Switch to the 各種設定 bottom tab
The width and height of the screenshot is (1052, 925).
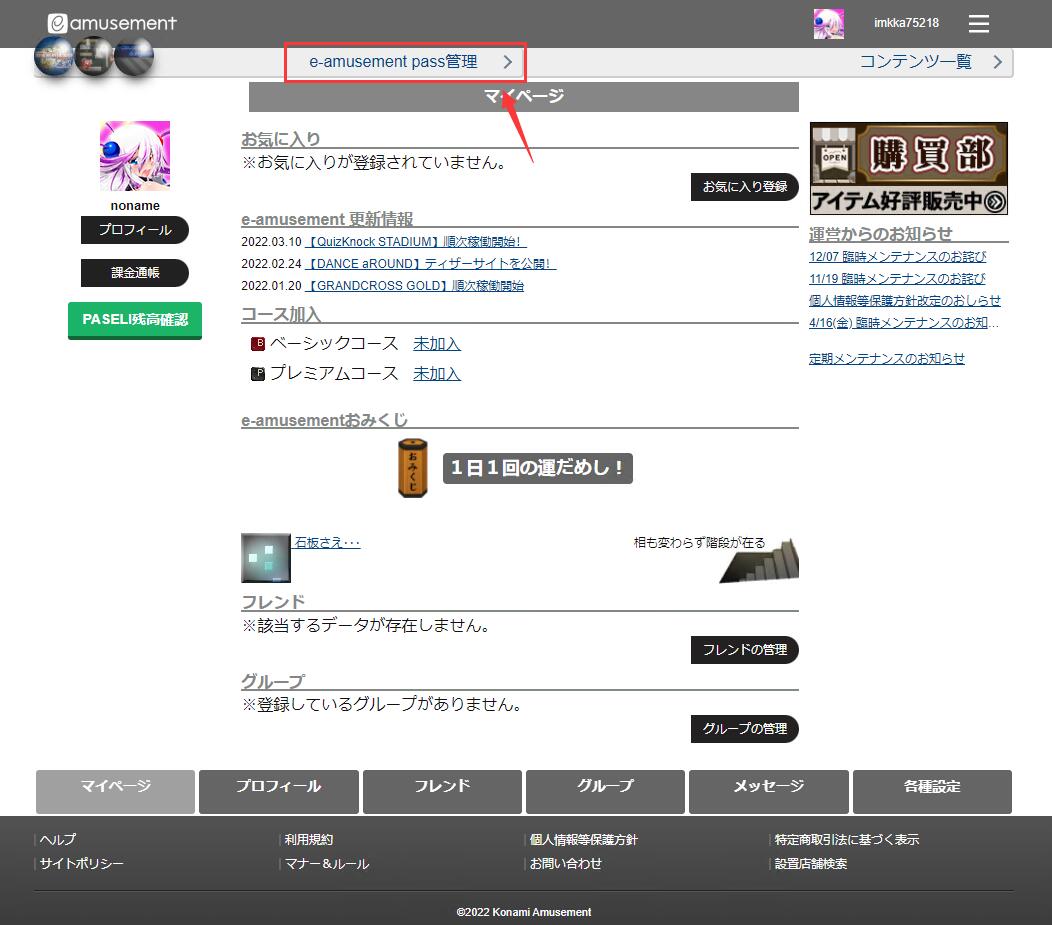[931, 788]
